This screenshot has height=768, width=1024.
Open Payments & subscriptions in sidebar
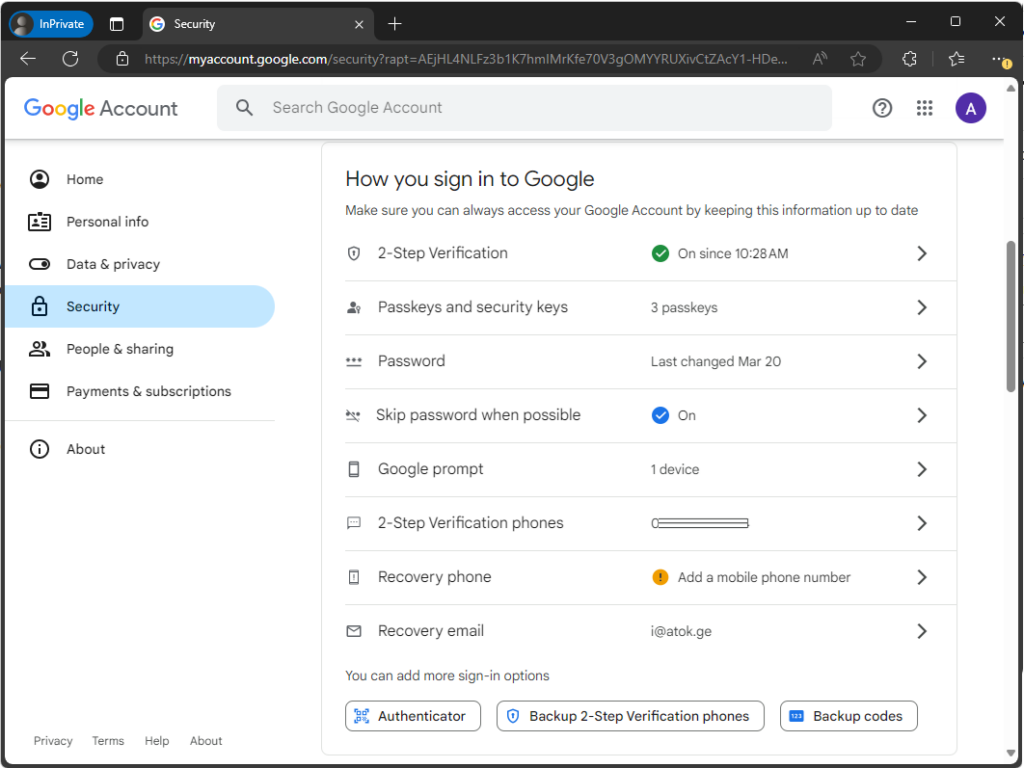(x=148, y=391)
